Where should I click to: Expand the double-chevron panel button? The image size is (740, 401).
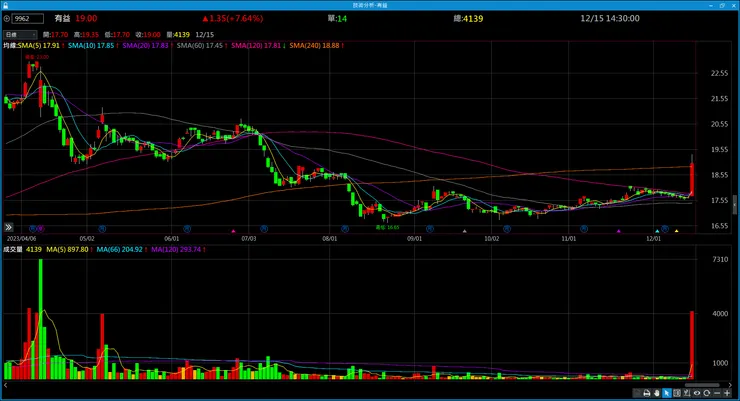[x=8, y=227]
